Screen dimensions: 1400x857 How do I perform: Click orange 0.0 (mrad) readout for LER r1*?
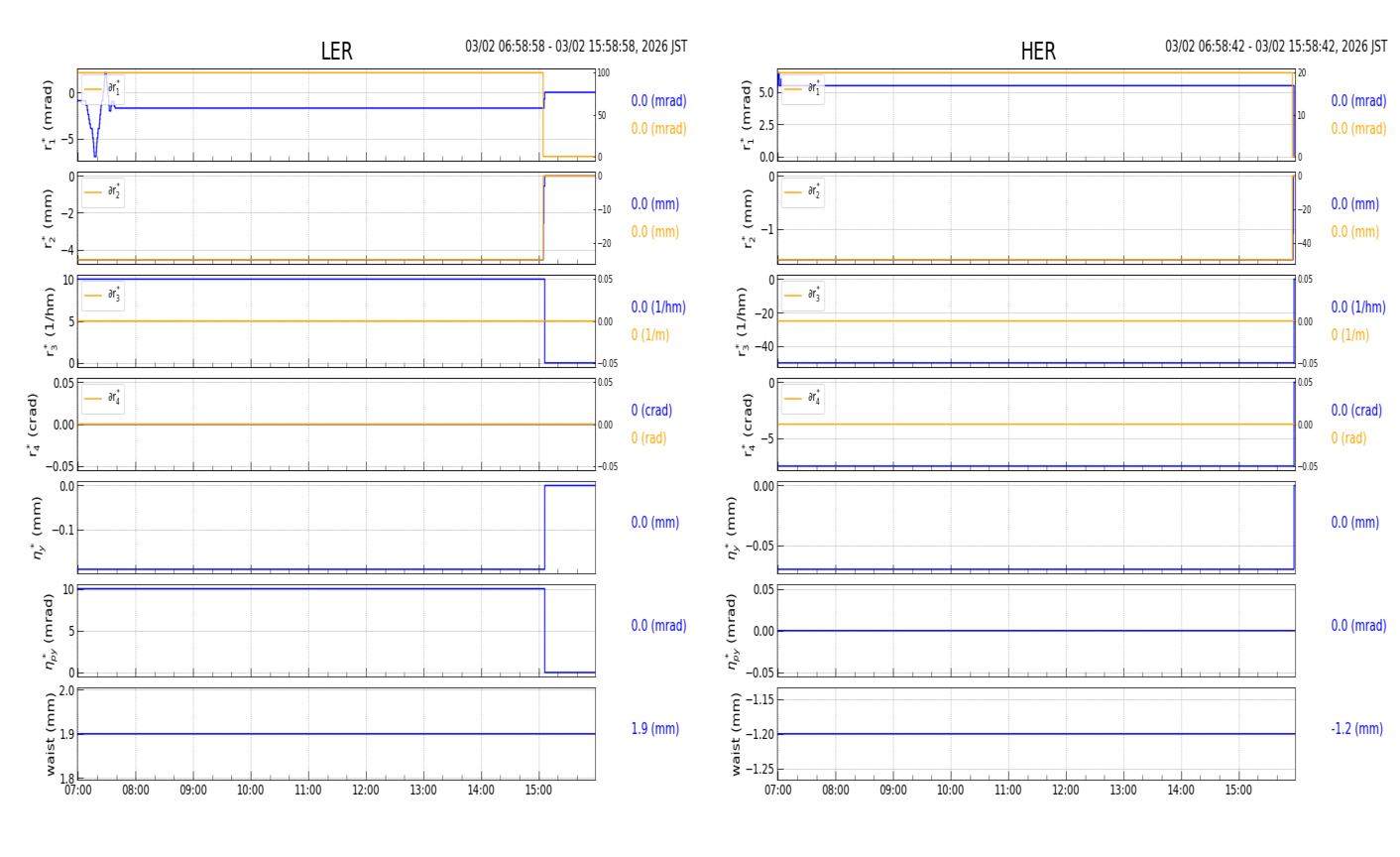(x=658, y=129)
